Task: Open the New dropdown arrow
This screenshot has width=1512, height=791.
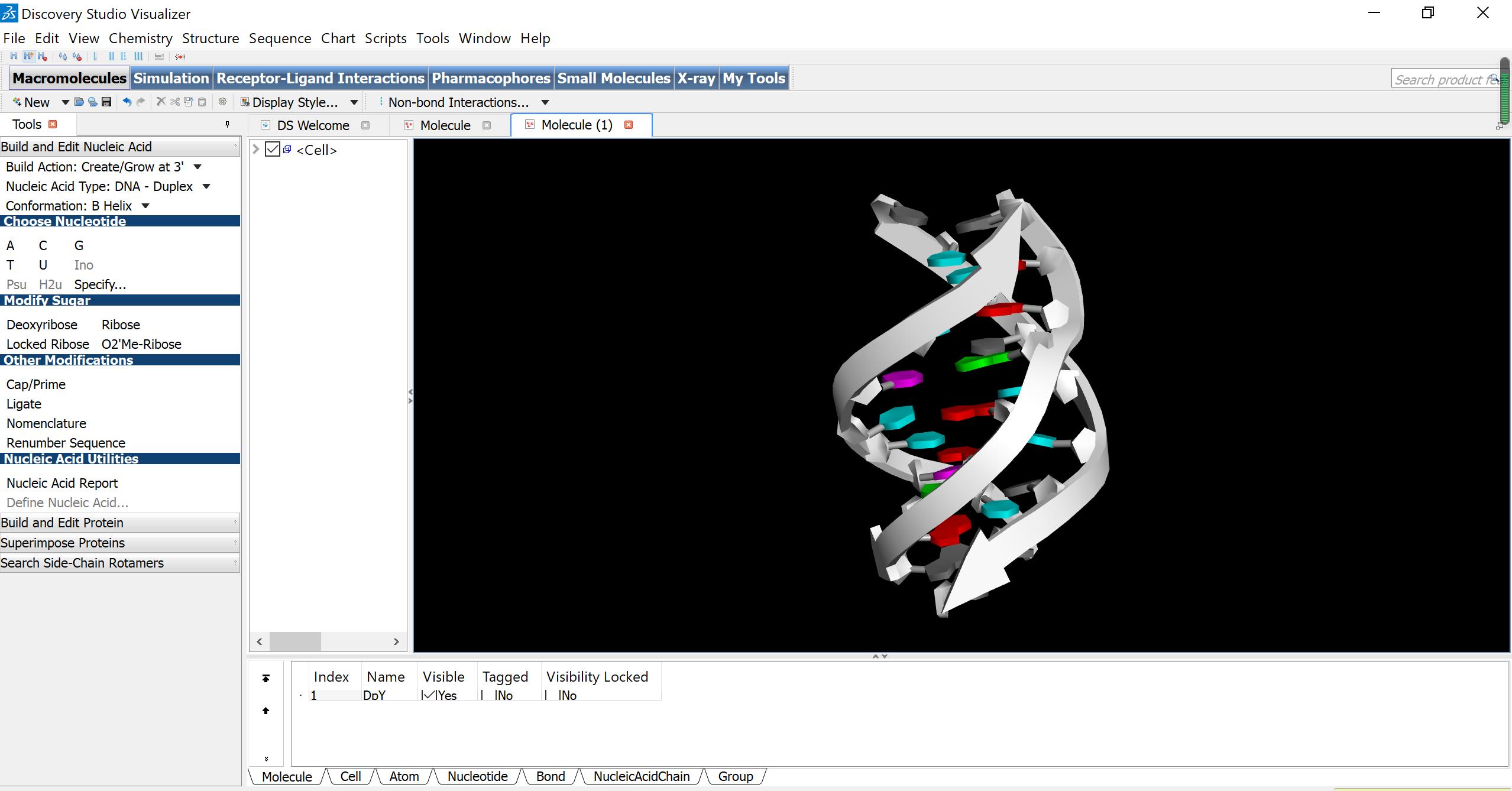Action: [65, 102]
